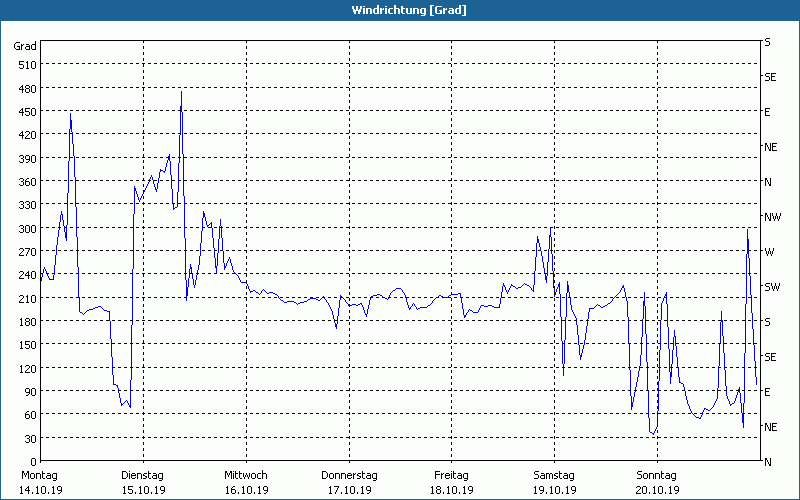The height and width of the screenshot is (500, 800).
Task: Select the "300" axis value
Action: 27,229
